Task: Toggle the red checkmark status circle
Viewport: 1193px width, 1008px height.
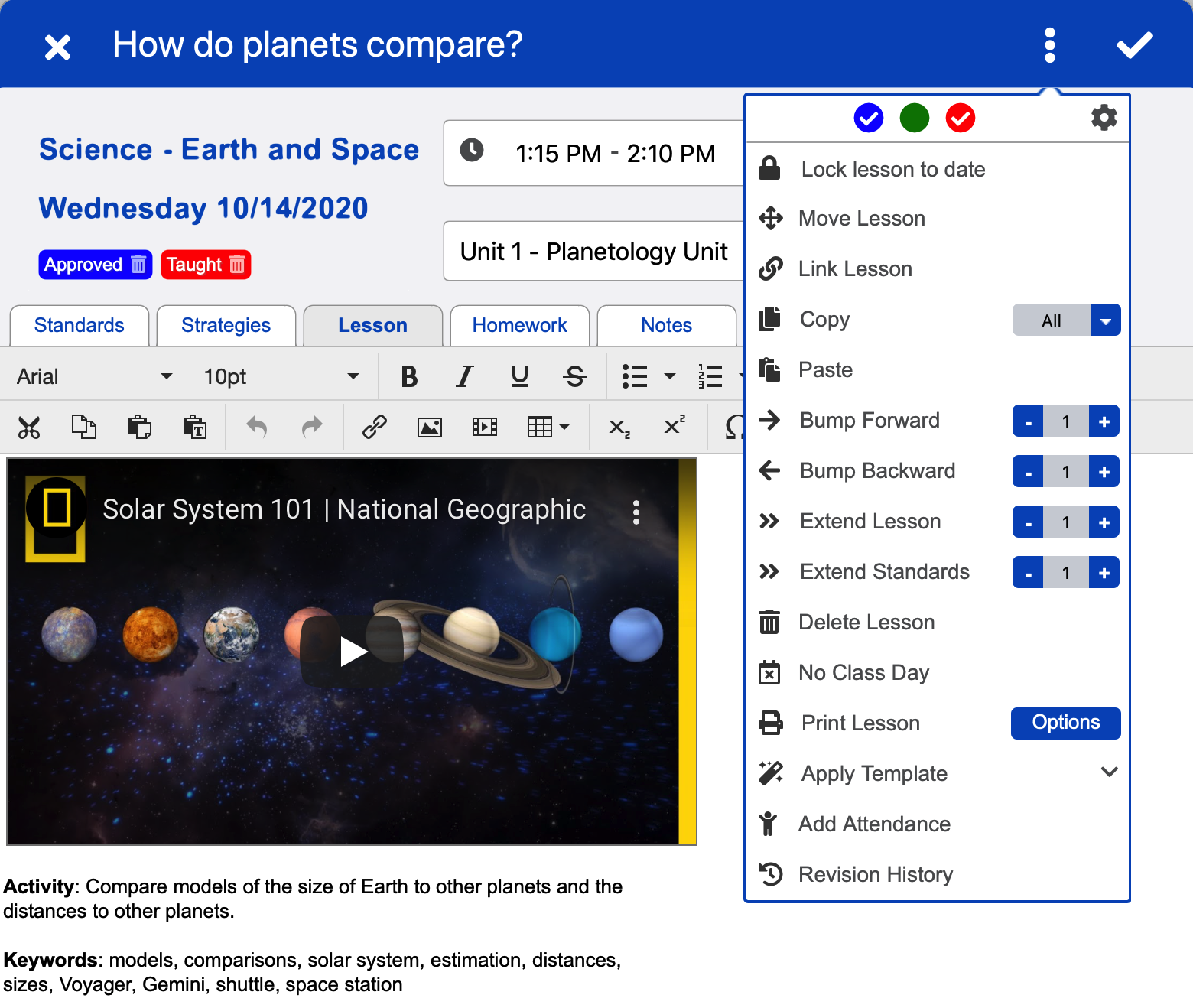Action: 960,119
